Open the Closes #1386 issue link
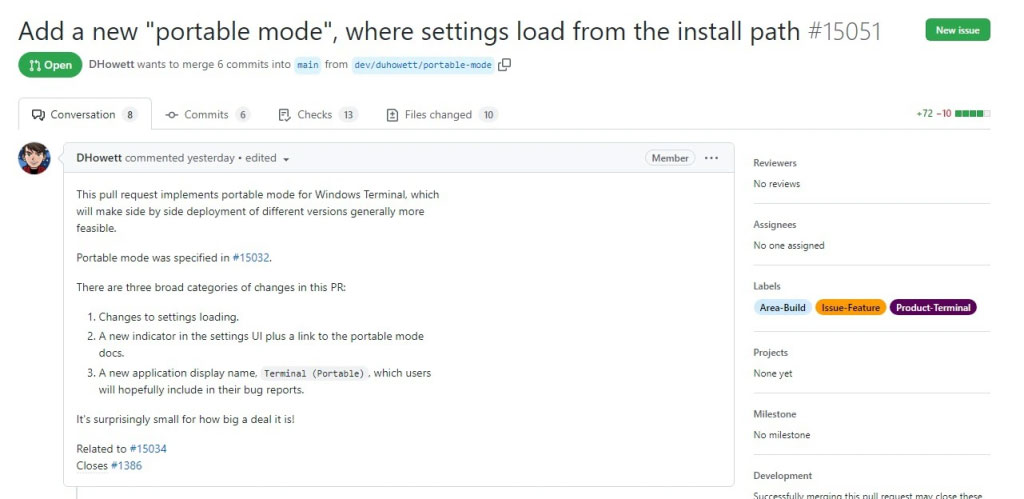 pos(126,466)
